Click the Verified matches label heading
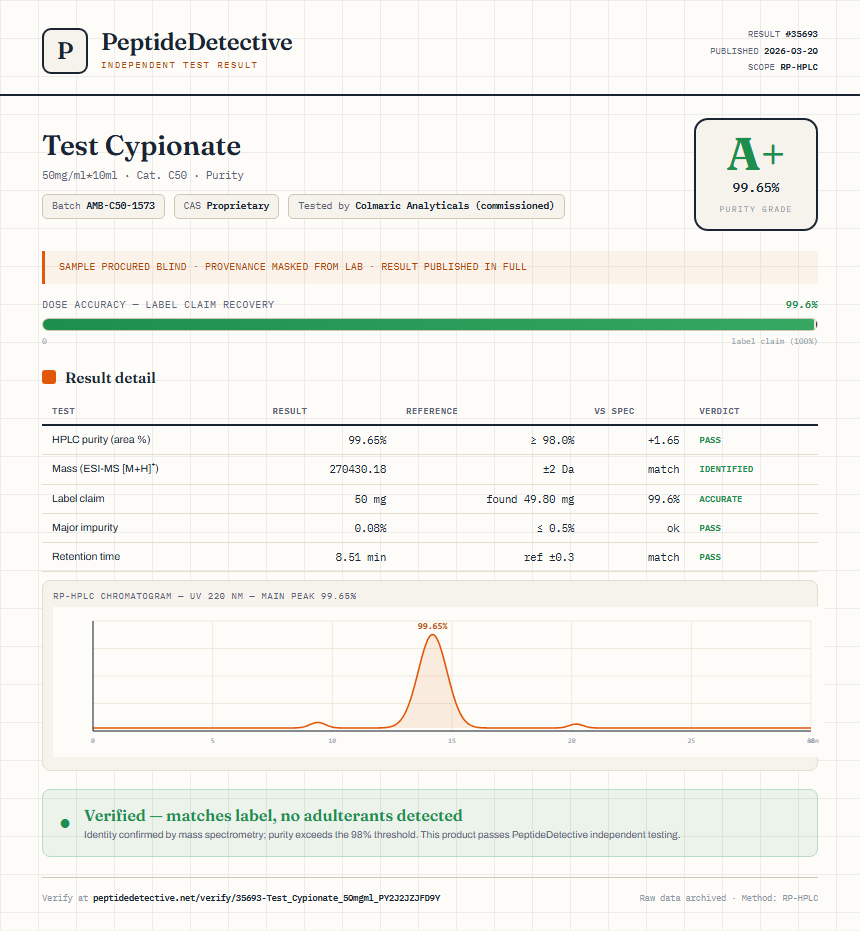Image resolution: width=860 pixels, height=931 pixels. pyautogui.click(x=273, y=815)
